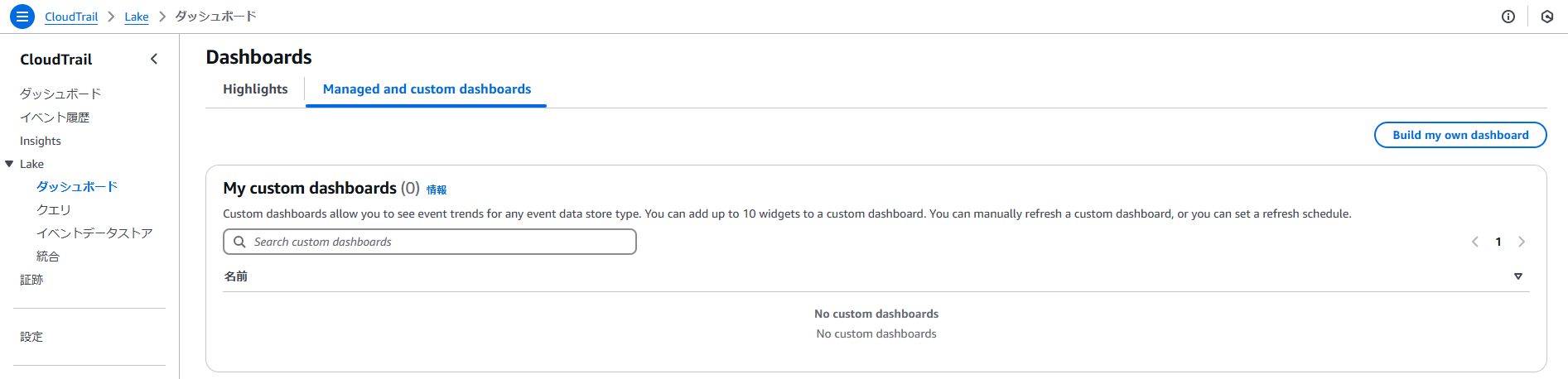Go to next page of dashboards

(x=1521, y=242)
